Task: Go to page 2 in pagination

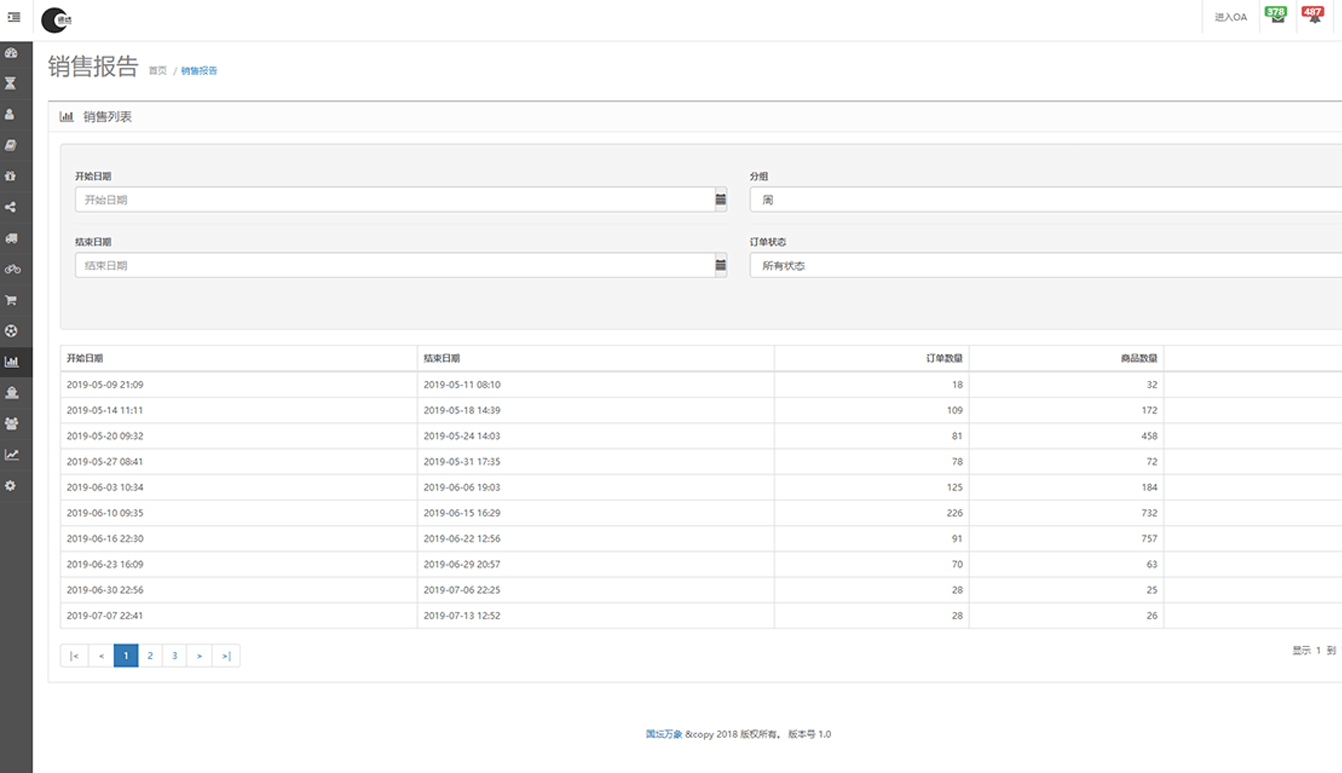Action: 150,656
